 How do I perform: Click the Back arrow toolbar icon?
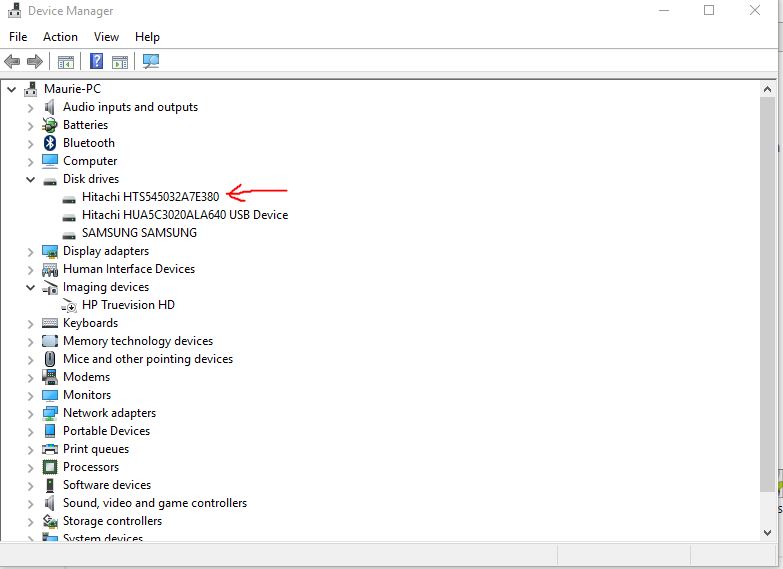[x=12, y=61]
